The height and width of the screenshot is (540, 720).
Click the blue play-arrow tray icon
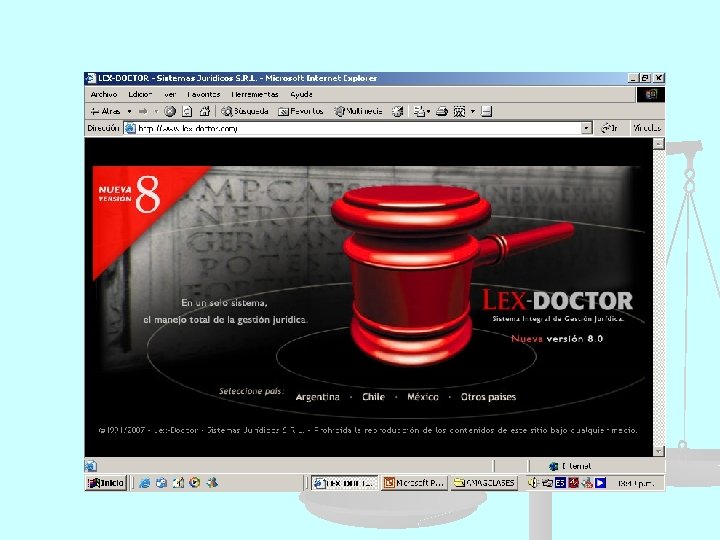600,483
